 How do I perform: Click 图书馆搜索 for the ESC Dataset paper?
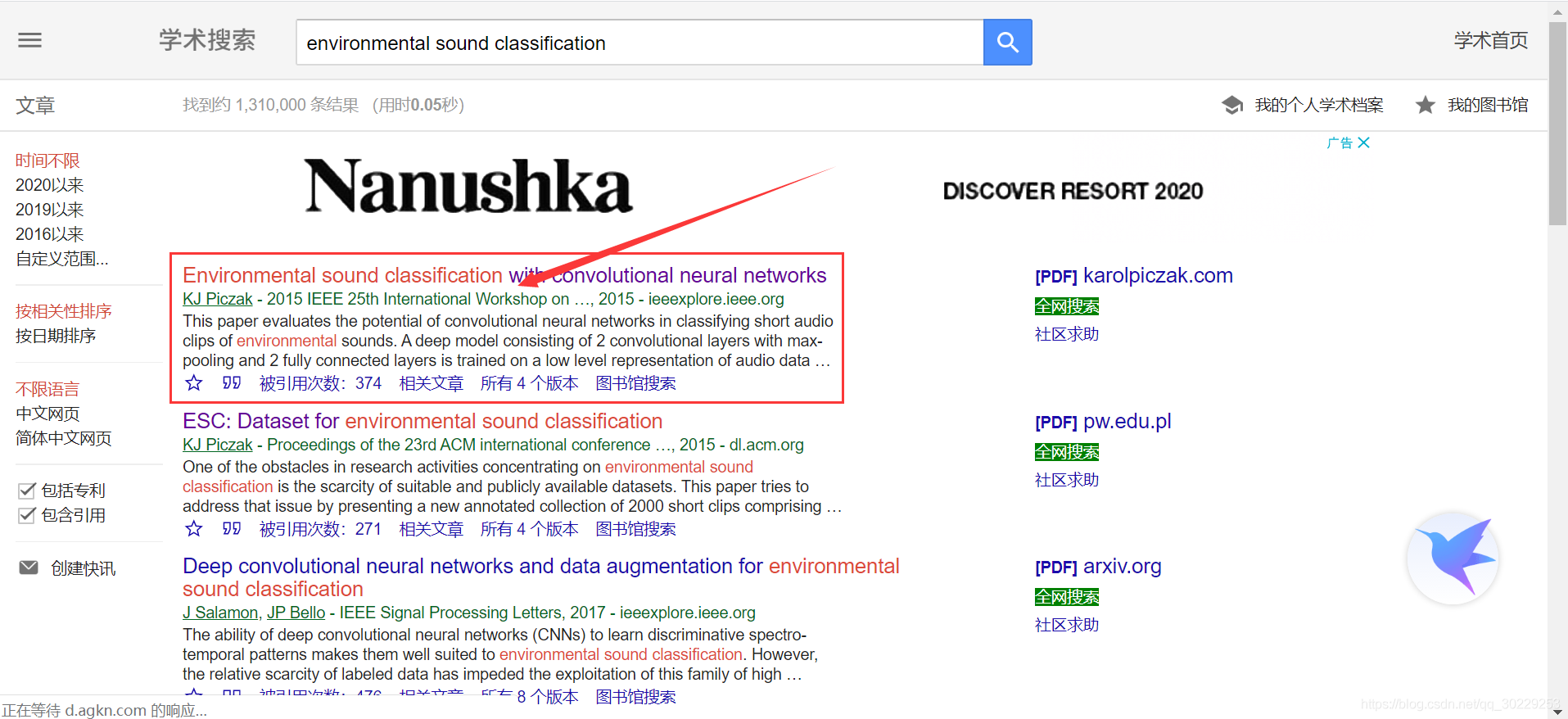coord(636,529)
